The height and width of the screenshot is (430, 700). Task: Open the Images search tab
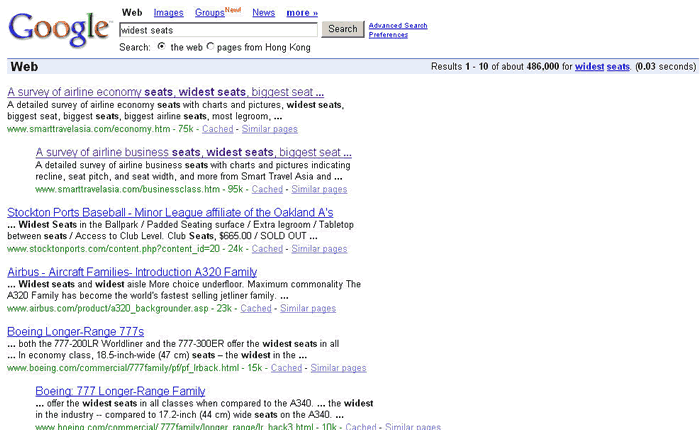tap(168, 13)
